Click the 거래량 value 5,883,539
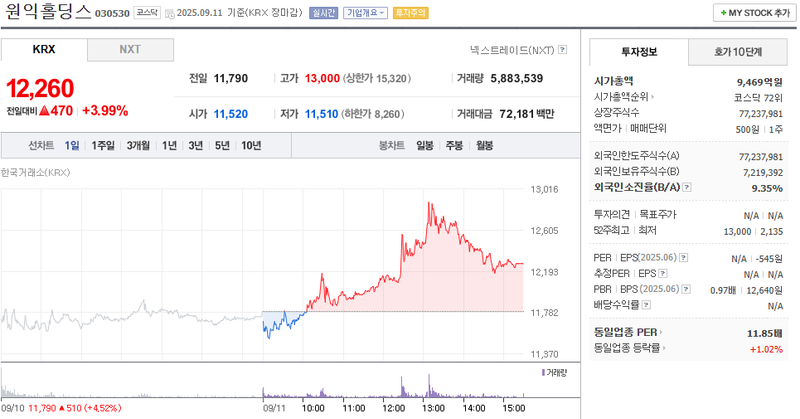Image resolution: width=800 pixels, height=419 pixels. (x=517, y=79)
